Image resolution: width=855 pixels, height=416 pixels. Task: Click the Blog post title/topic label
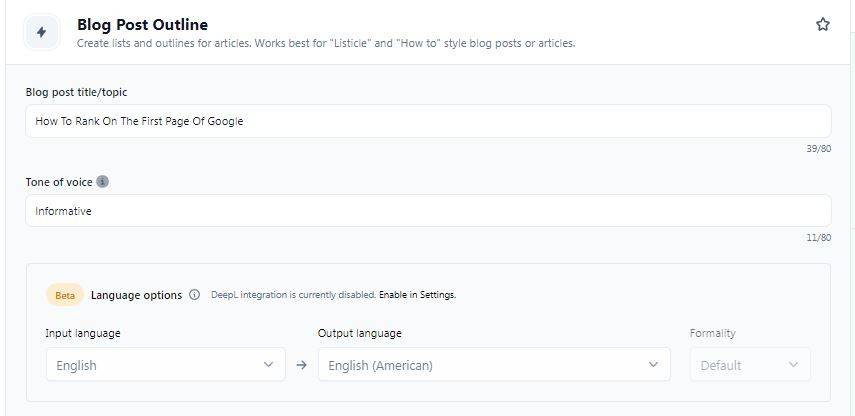[x=76, y=92]
